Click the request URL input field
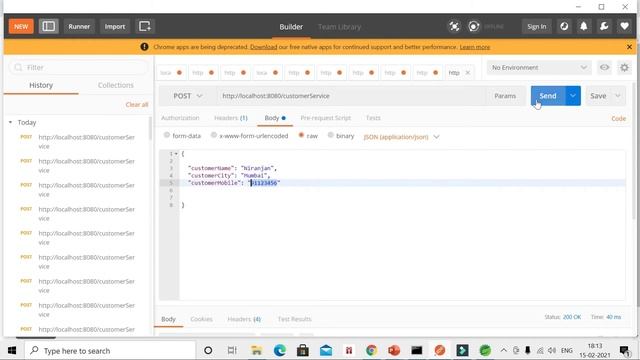Viewport: 640px width, 360px height. click(x=351, y=96)
